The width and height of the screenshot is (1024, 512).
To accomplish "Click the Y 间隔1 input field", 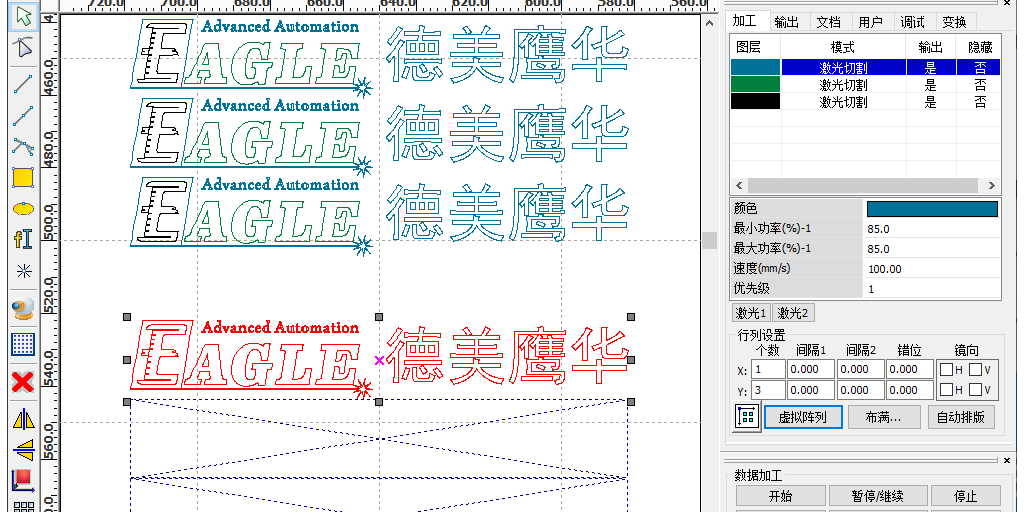I will (x=810, y=390).
